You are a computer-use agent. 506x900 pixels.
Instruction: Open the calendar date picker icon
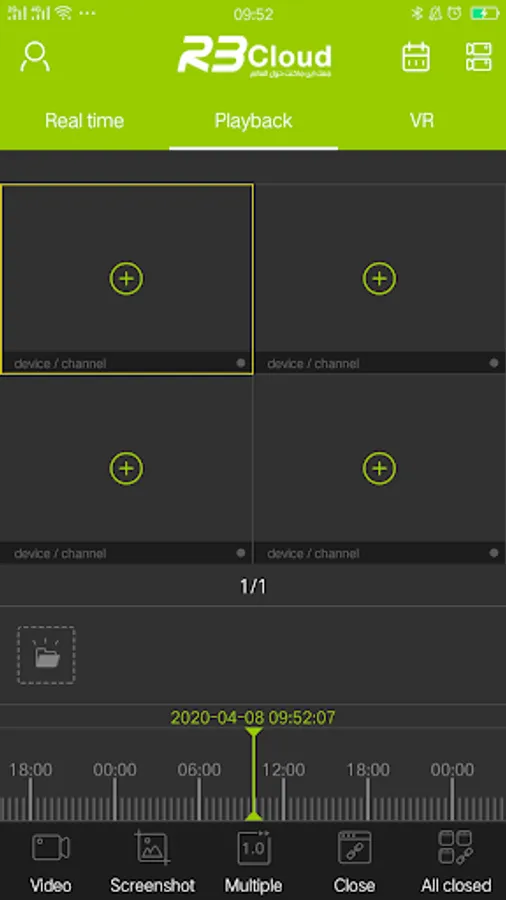[x=416, y=57]
